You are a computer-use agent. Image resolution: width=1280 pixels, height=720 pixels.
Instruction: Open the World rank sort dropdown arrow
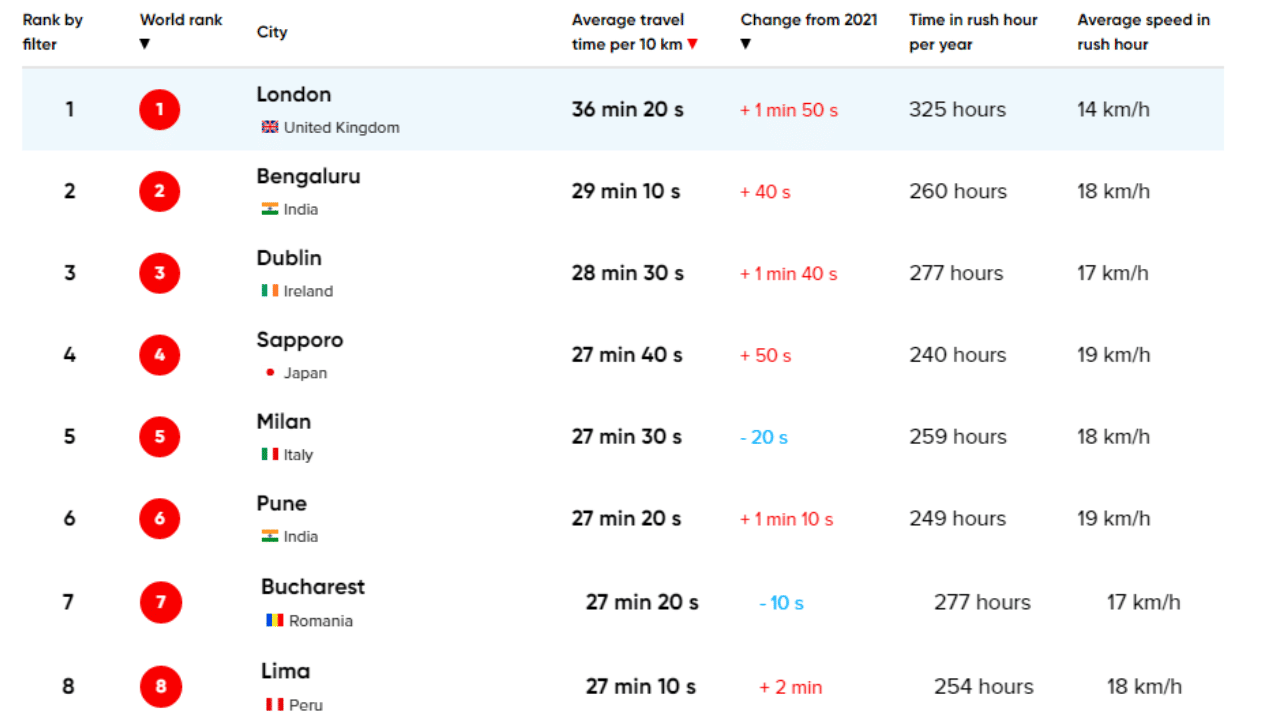pyautogui.click(x=144, y=43)
